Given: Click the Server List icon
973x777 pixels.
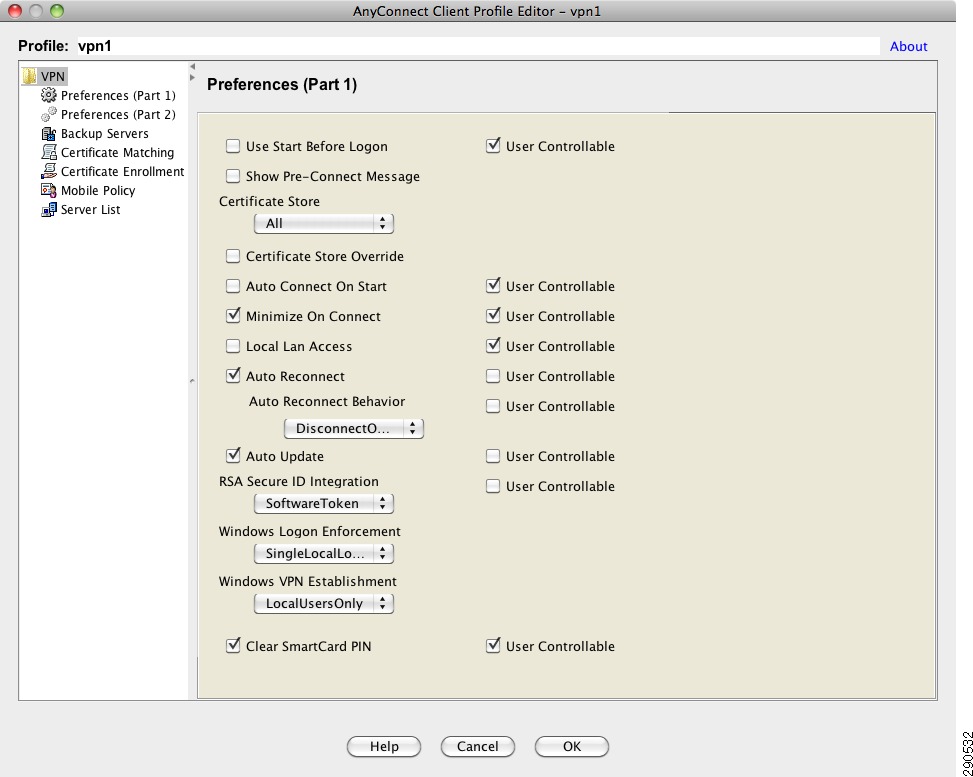Looking at the screenshot, I should pos(48,210).
